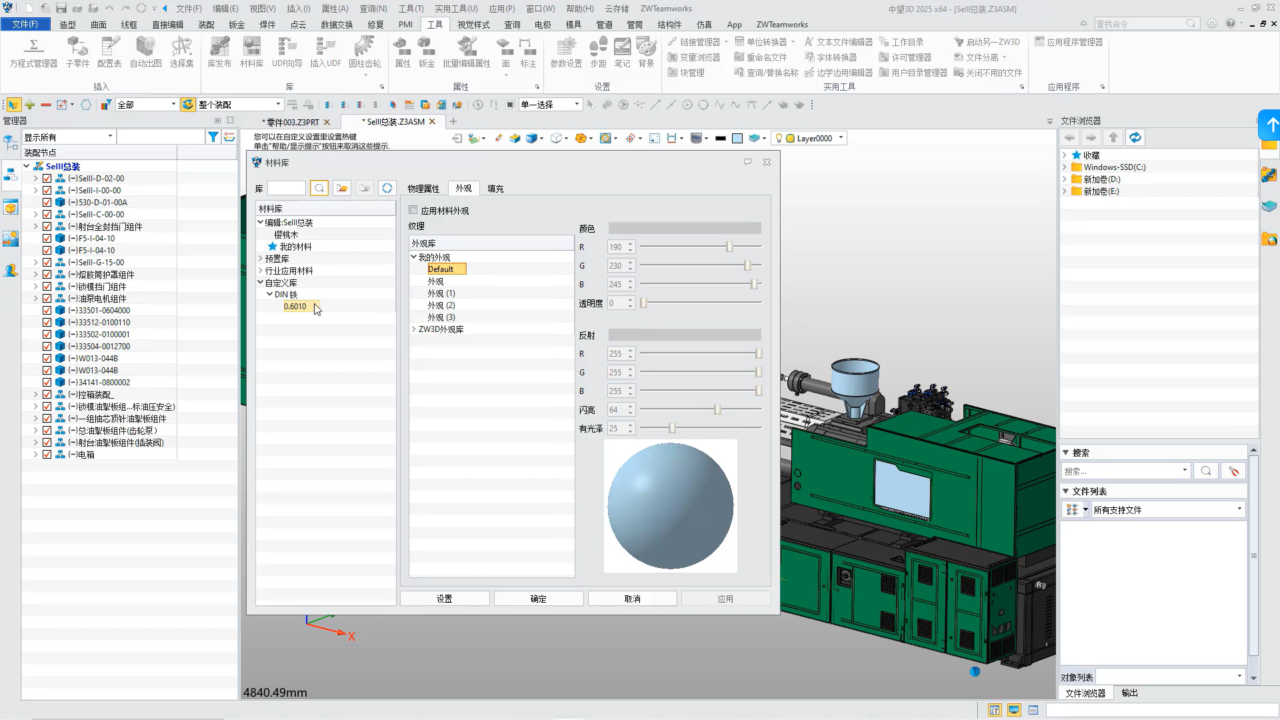Switch to the 填充 tab
This screenshot has height=720, width=1280.
pos(496,188)
